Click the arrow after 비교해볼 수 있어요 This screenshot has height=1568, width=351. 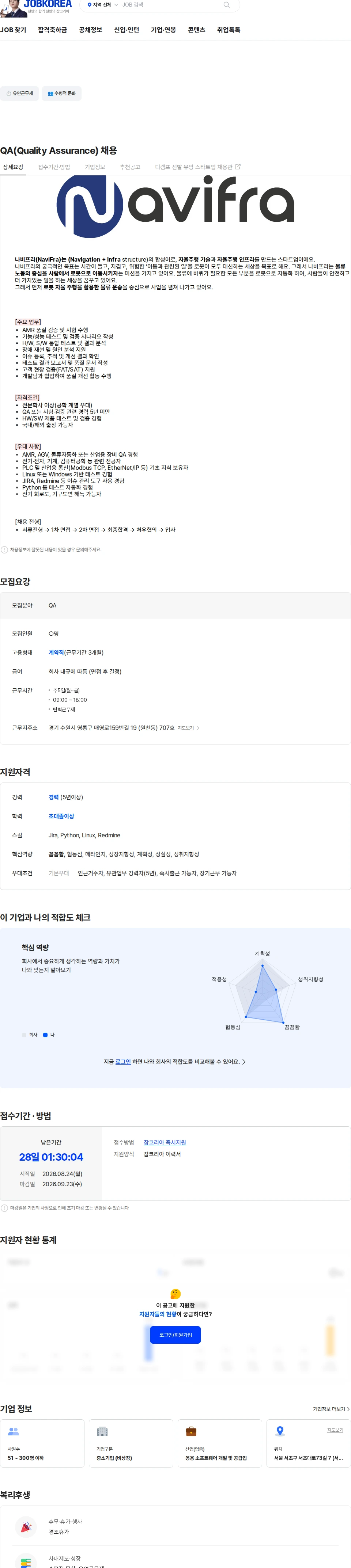(x=244, y=1062)
